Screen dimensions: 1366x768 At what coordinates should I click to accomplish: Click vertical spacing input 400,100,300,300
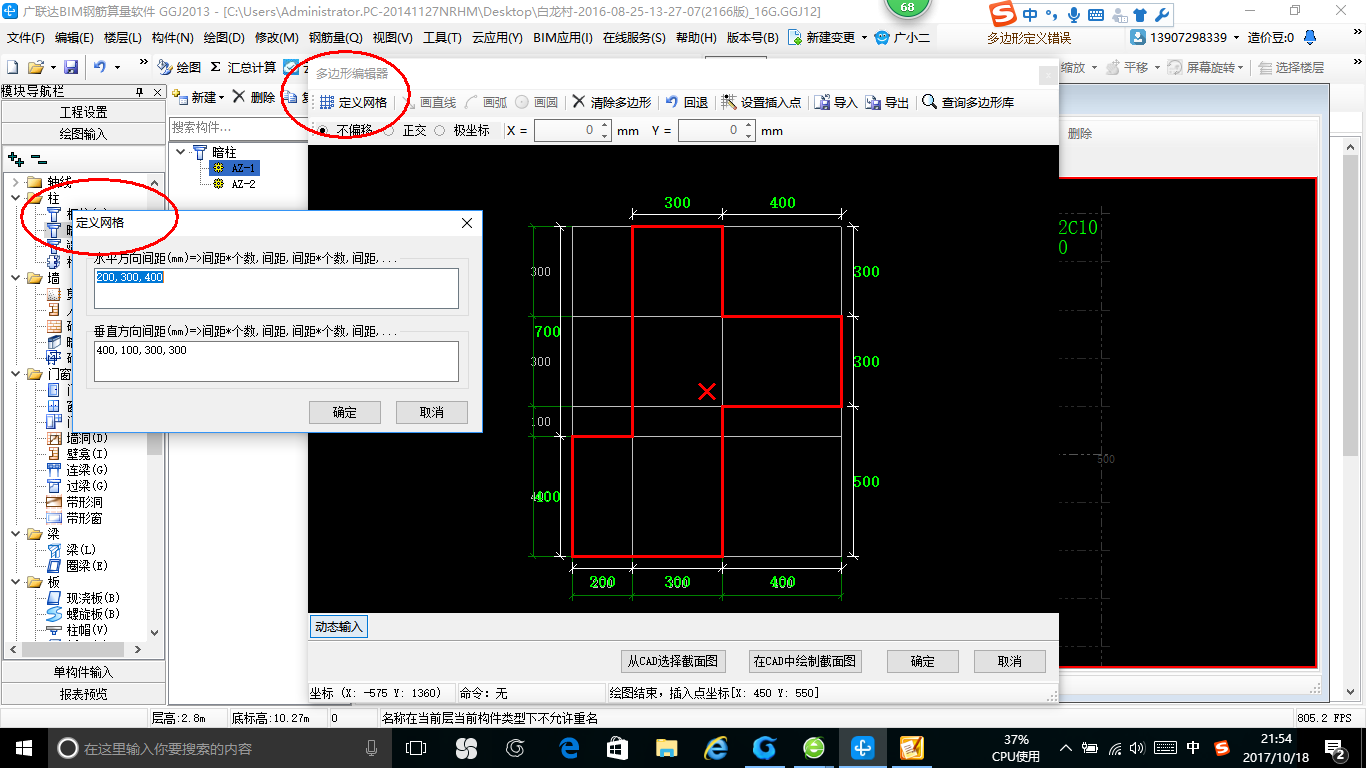pos(276,362)
